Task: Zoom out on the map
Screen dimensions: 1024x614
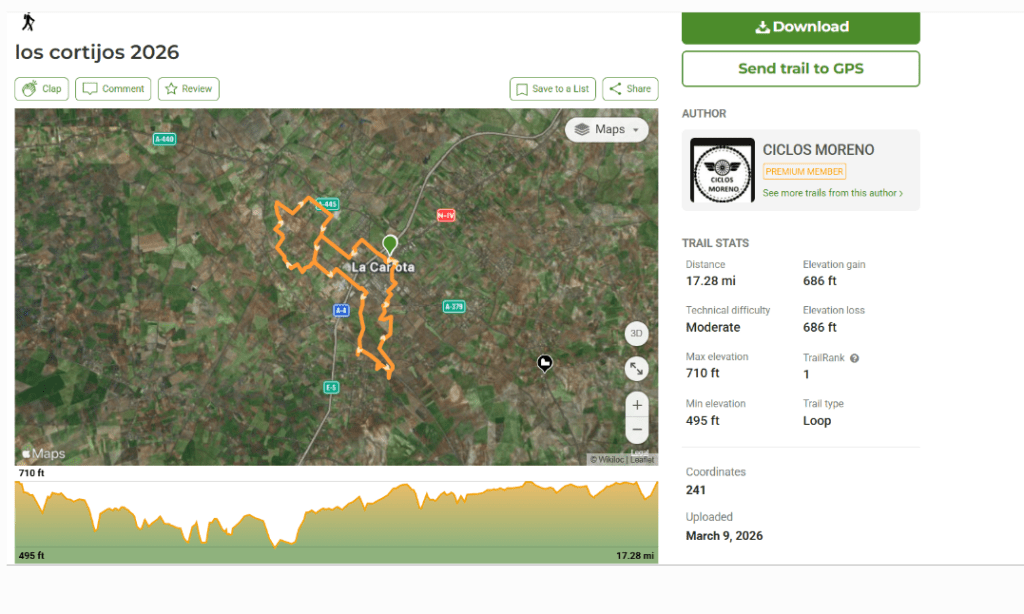Action: click(x=637, y=431)
